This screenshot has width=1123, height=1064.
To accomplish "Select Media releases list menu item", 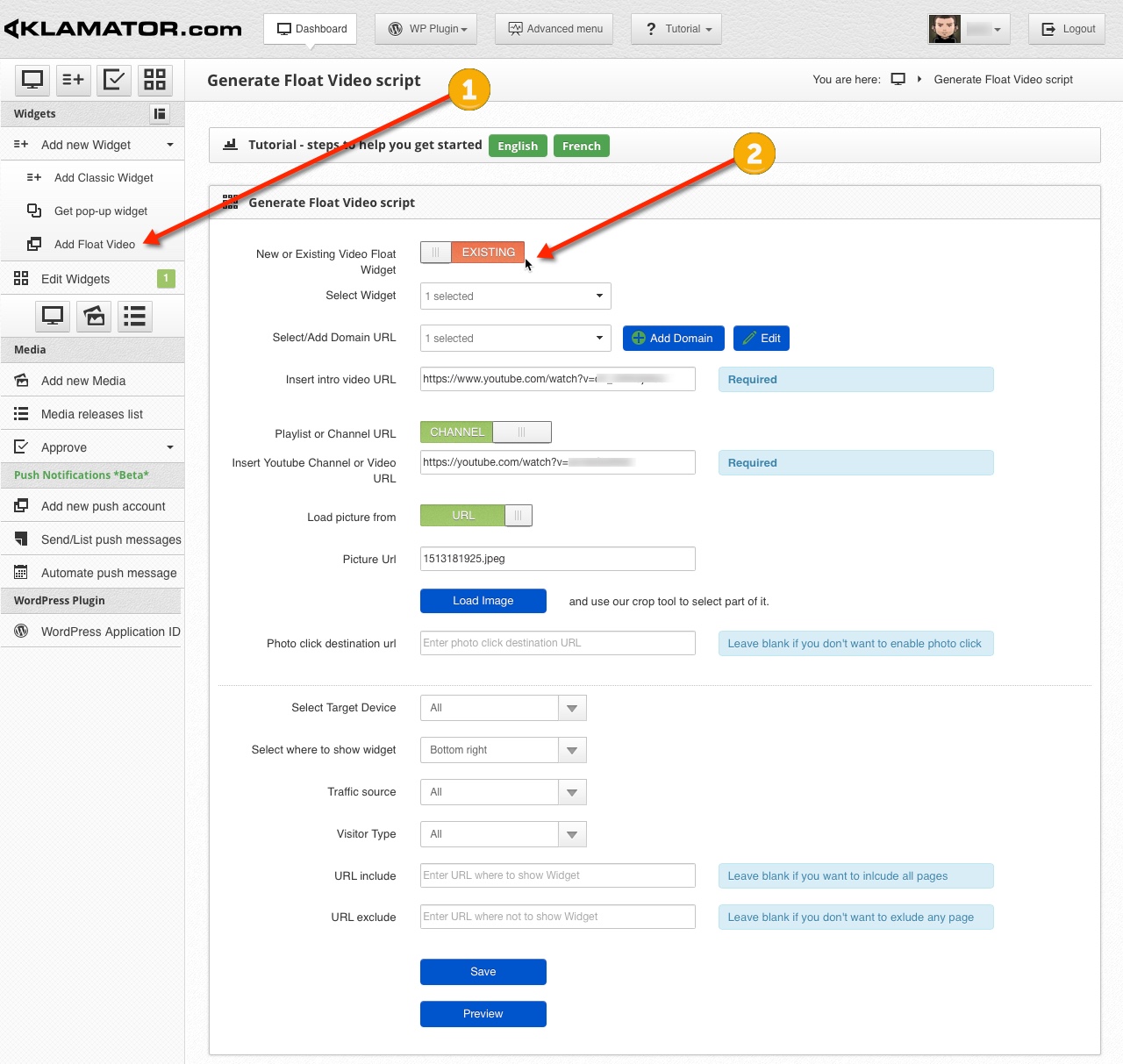I will click(x=93, y=414).
